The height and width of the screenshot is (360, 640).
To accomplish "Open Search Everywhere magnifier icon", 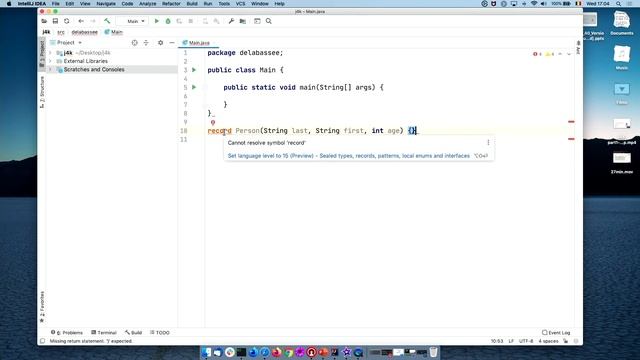I will coord(269,21).
